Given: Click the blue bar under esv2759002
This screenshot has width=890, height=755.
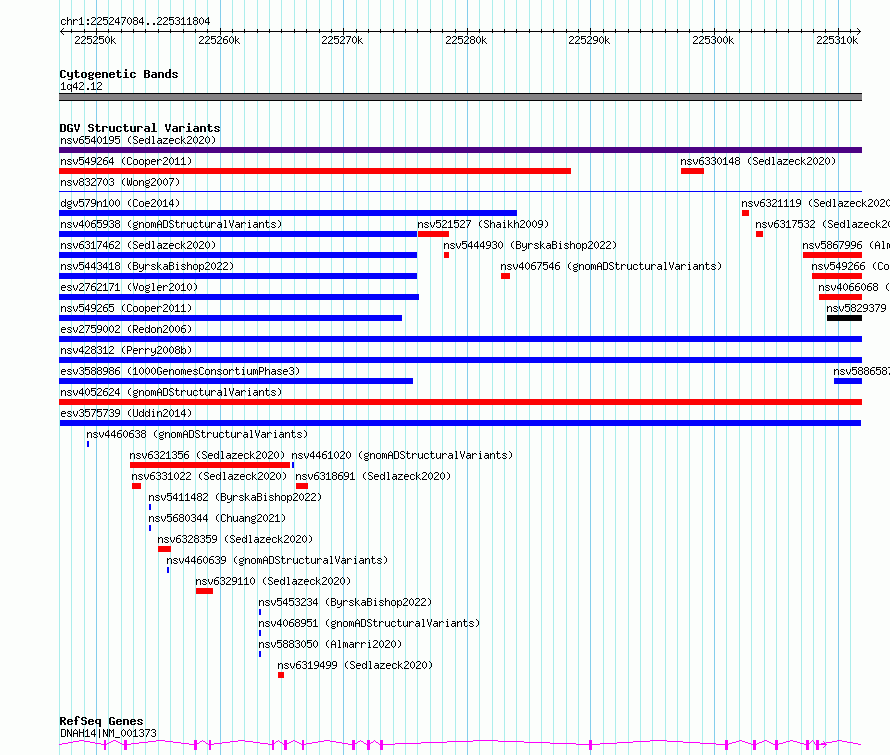Looking at the screenshot, I should coord(460,339).
